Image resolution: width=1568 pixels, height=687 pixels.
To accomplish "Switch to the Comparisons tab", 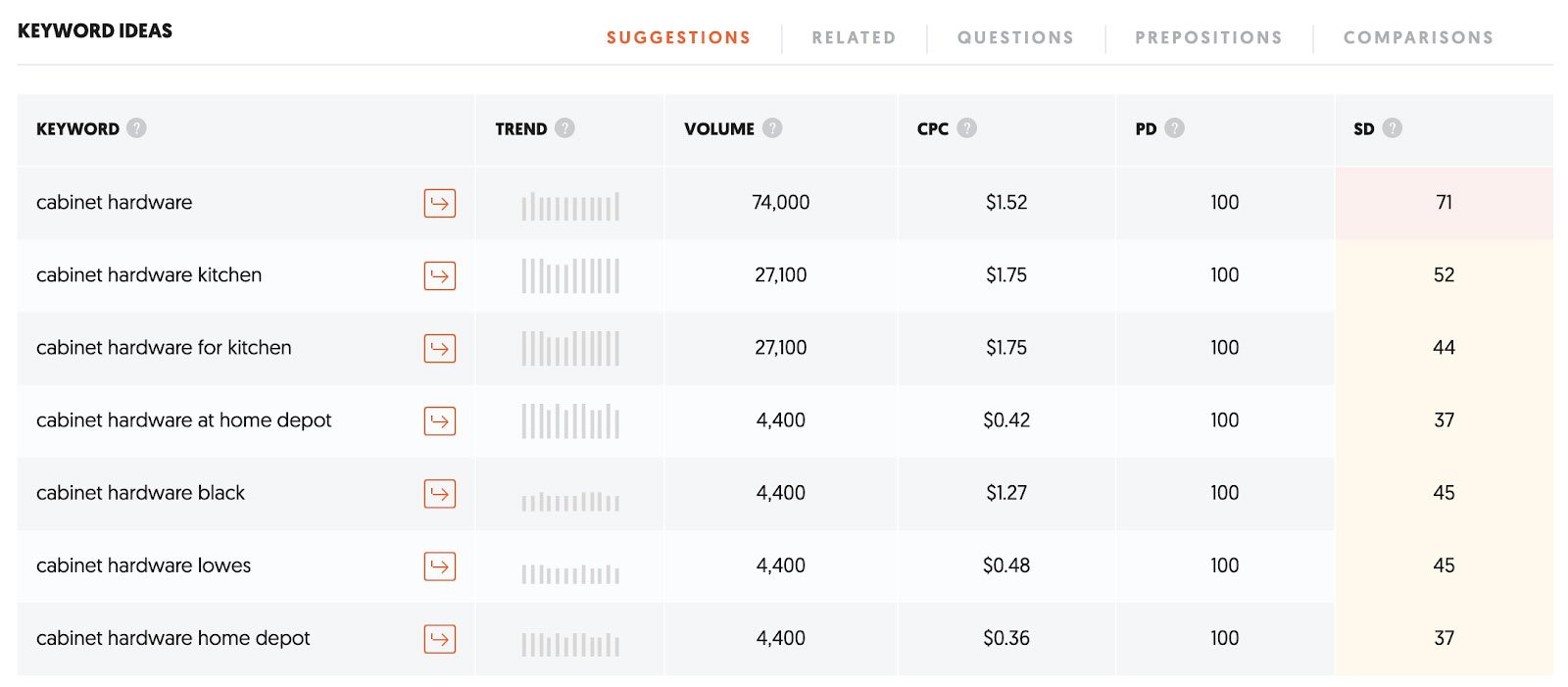I will point(1418,37).
